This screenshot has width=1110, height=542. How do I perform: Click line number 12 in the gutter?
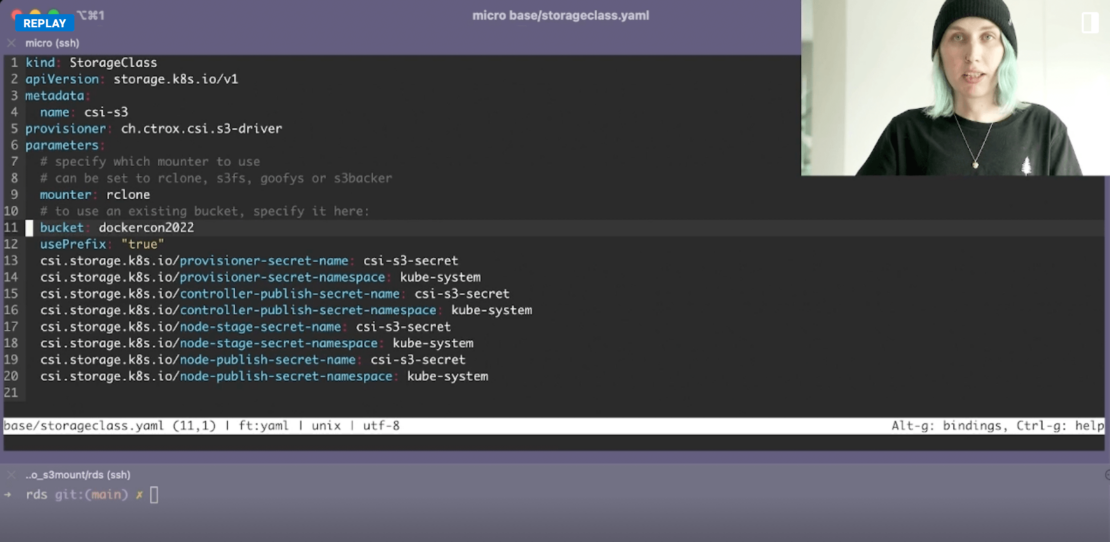(x=11, y=244)
